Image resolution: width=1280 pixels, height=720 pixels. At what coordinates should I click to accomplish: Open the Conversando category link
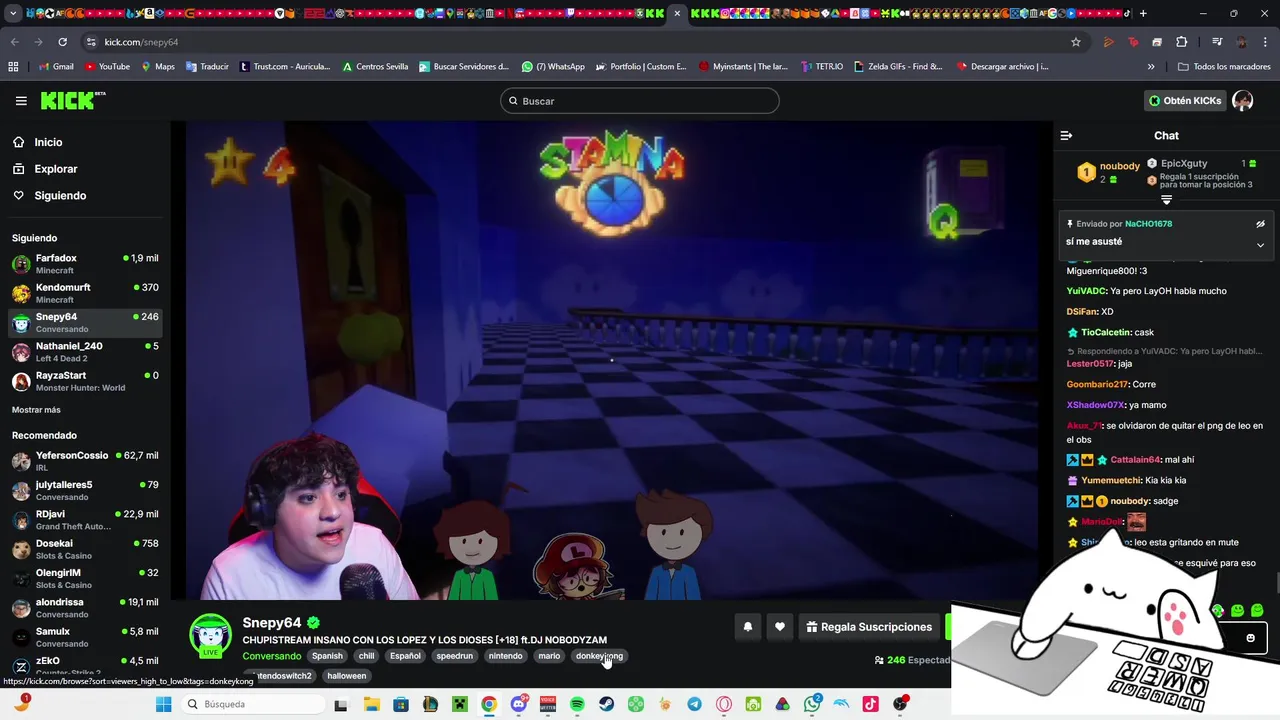[272, 656]
